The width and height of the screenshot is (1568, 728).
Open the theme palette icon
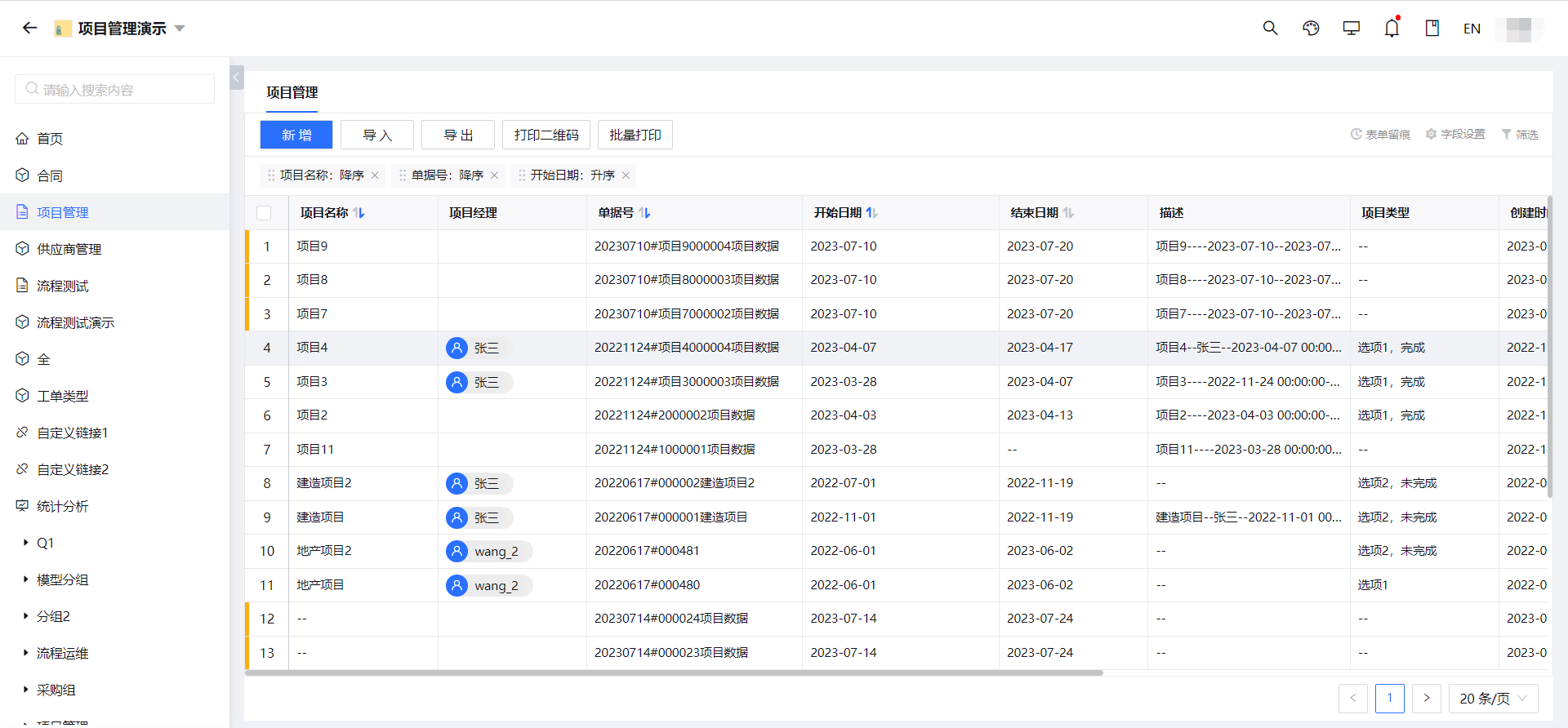(x=1311, y=28)
